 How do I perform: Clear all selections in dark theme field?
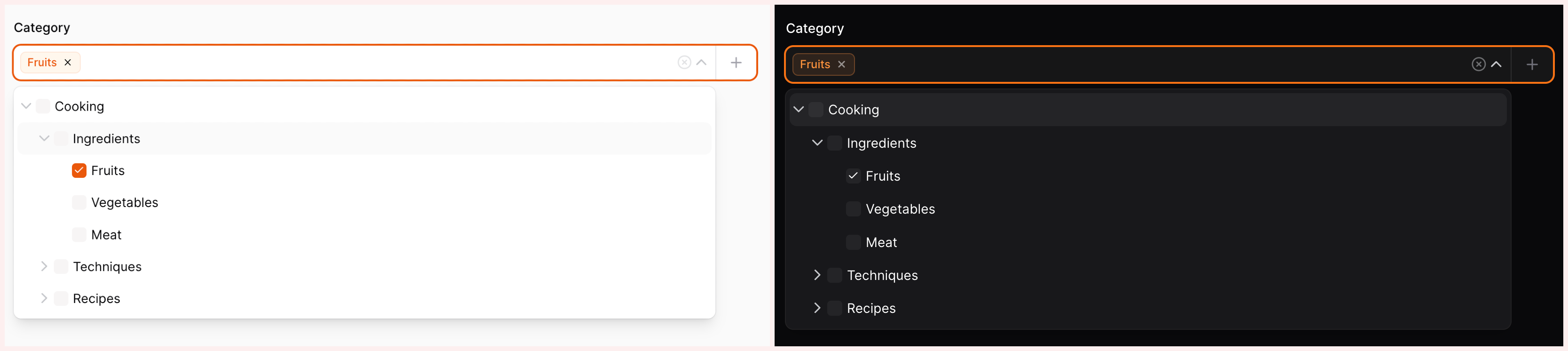point(1478,64)
